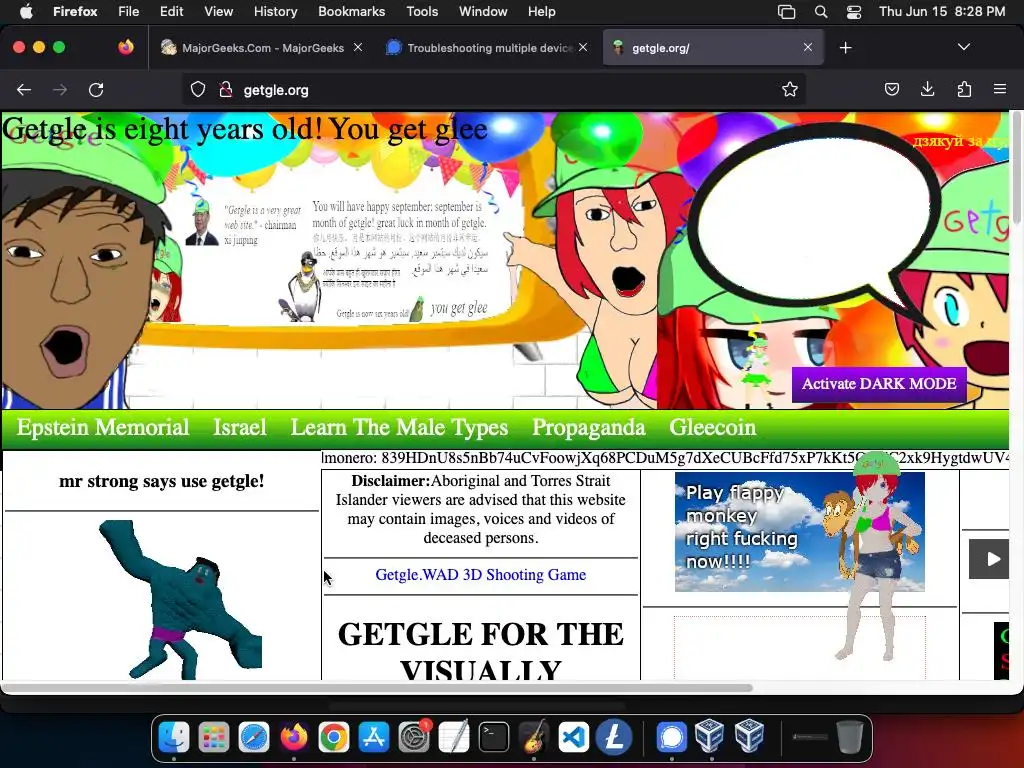Open Learn The Male Types link
This screenshot has width=1024, height=768.
click(399, 427)
